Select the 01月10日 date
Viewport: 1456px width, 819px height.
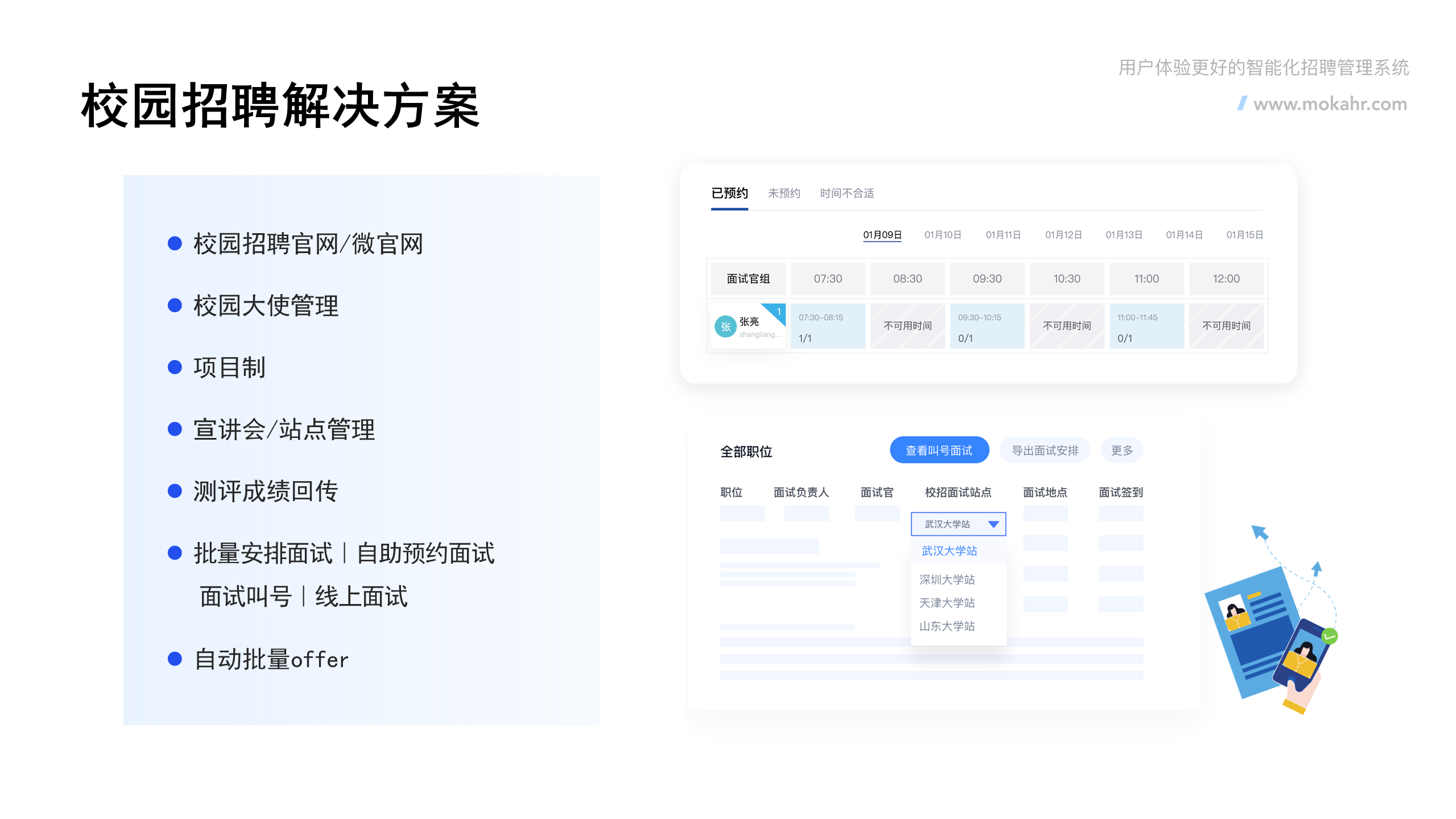[x=942, y=235]
